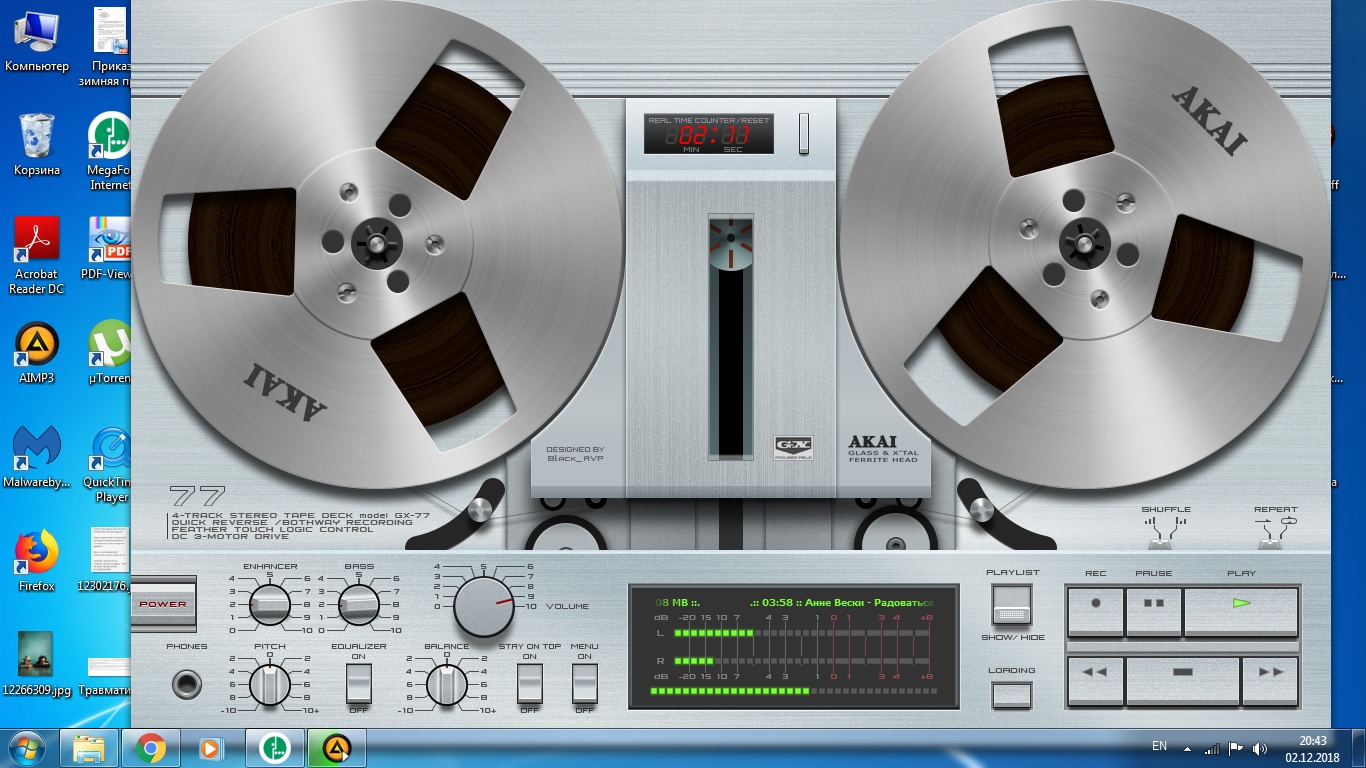Viewport: 1366px width, 768px height.
Task: Open the network icon in the system tray
Action: pos(1211,748)
